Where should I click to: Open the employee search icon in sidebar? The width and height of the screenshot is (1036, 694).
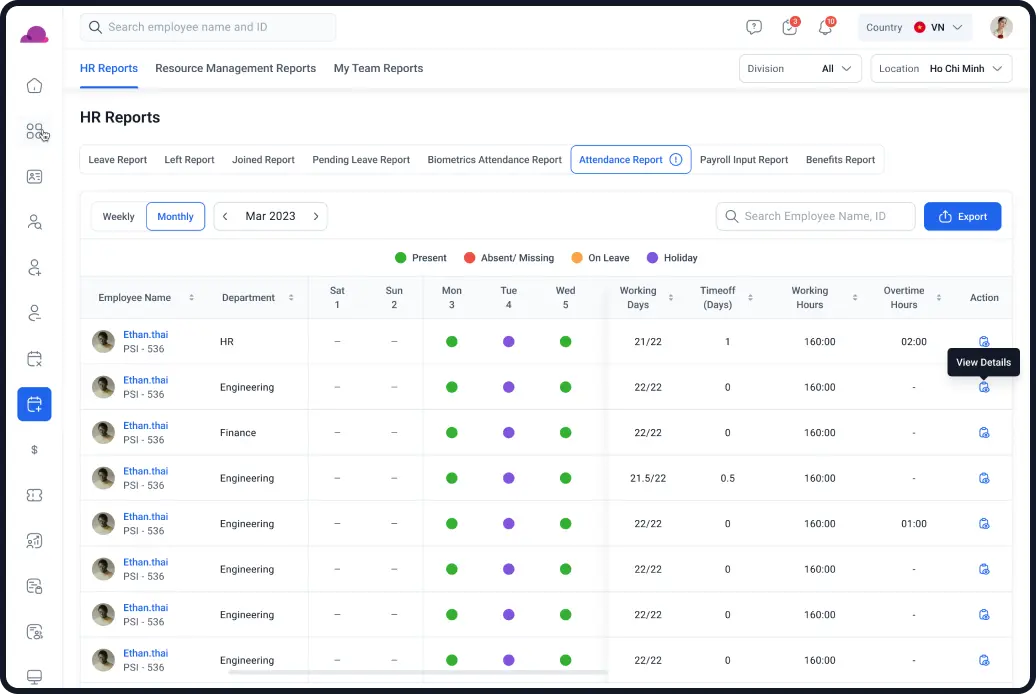click(x=34, y=222)
